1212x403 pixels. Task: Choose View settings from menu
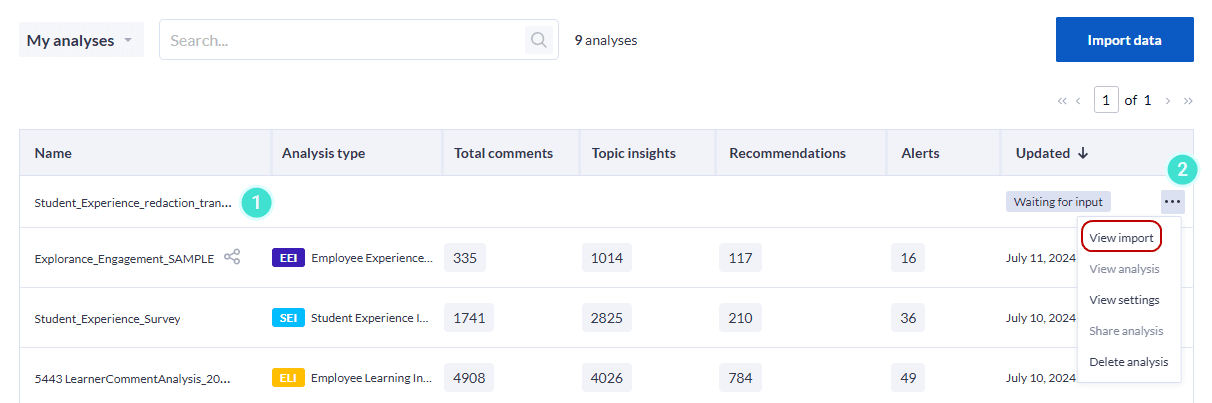click(1124, 299)
